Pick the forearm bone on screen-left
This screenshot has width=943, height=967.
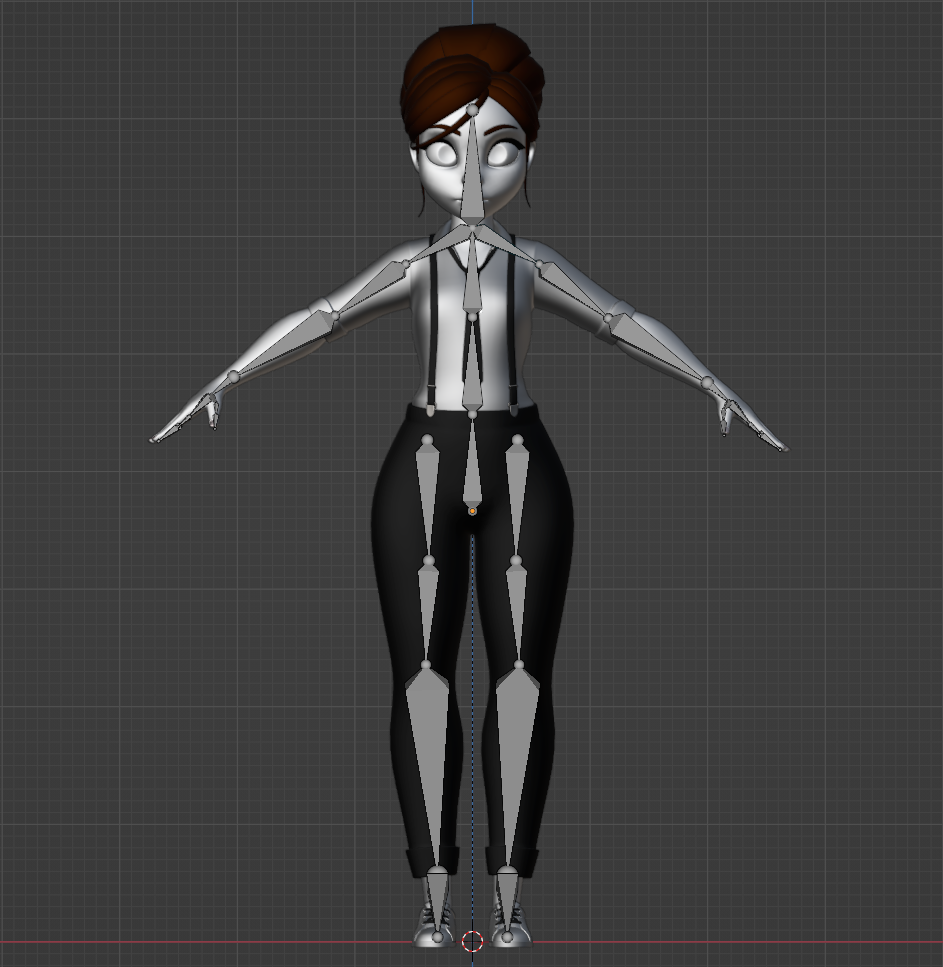coord(286,344)
